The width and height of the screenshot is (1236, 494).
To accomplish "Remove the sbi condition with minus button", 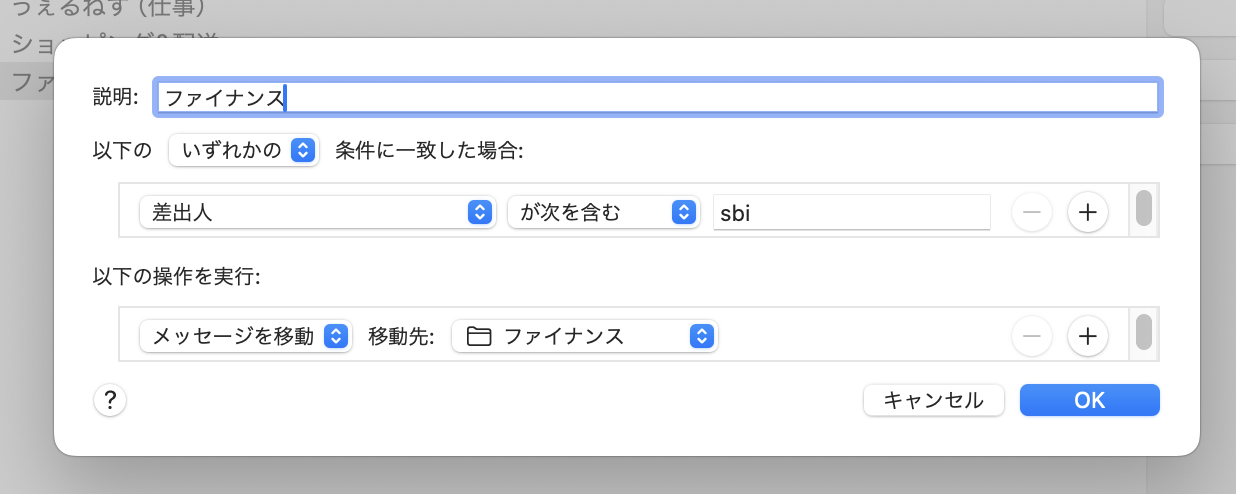I will point(1032,212).
